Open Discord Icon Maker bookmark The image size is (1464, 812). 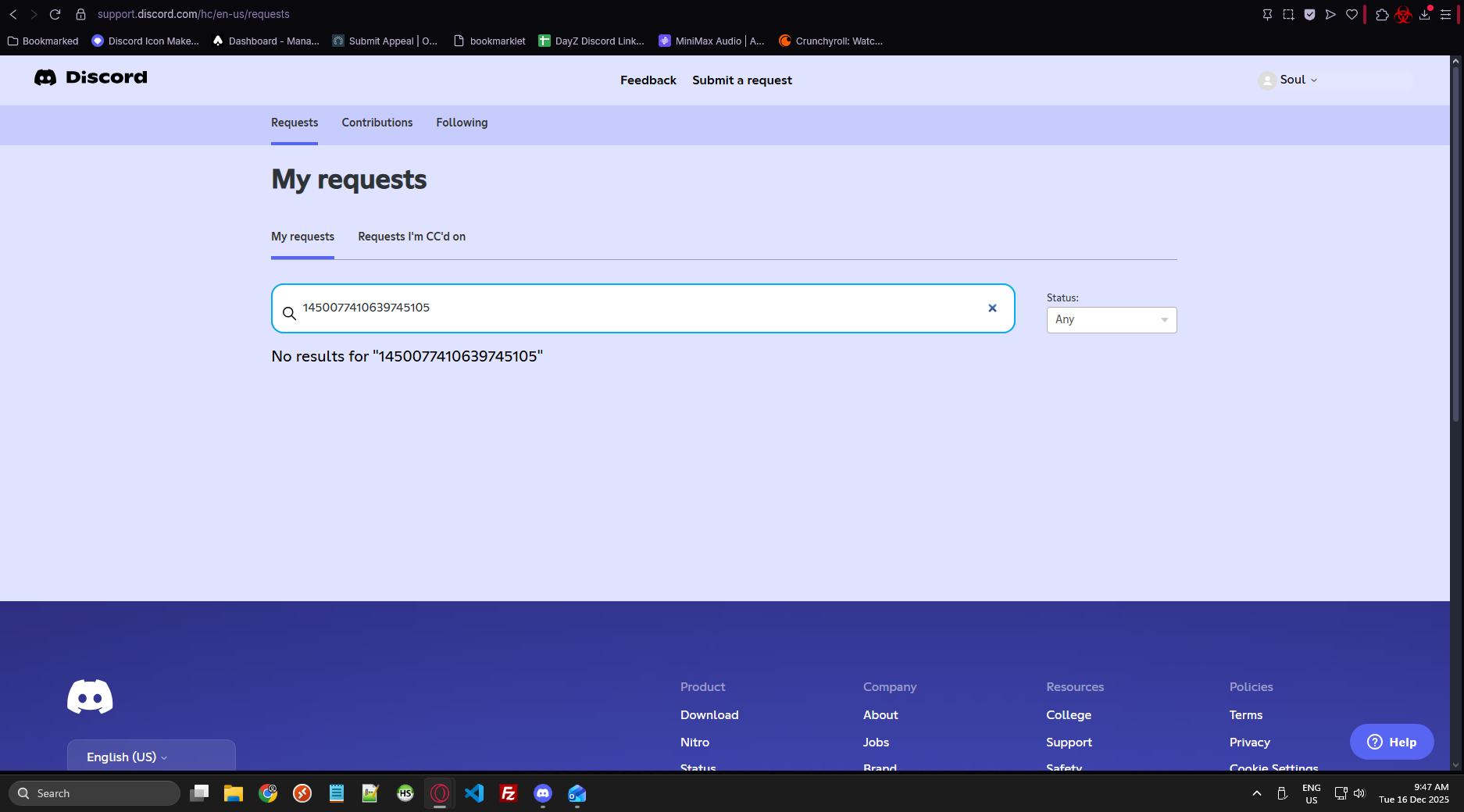tap(145, 41)
